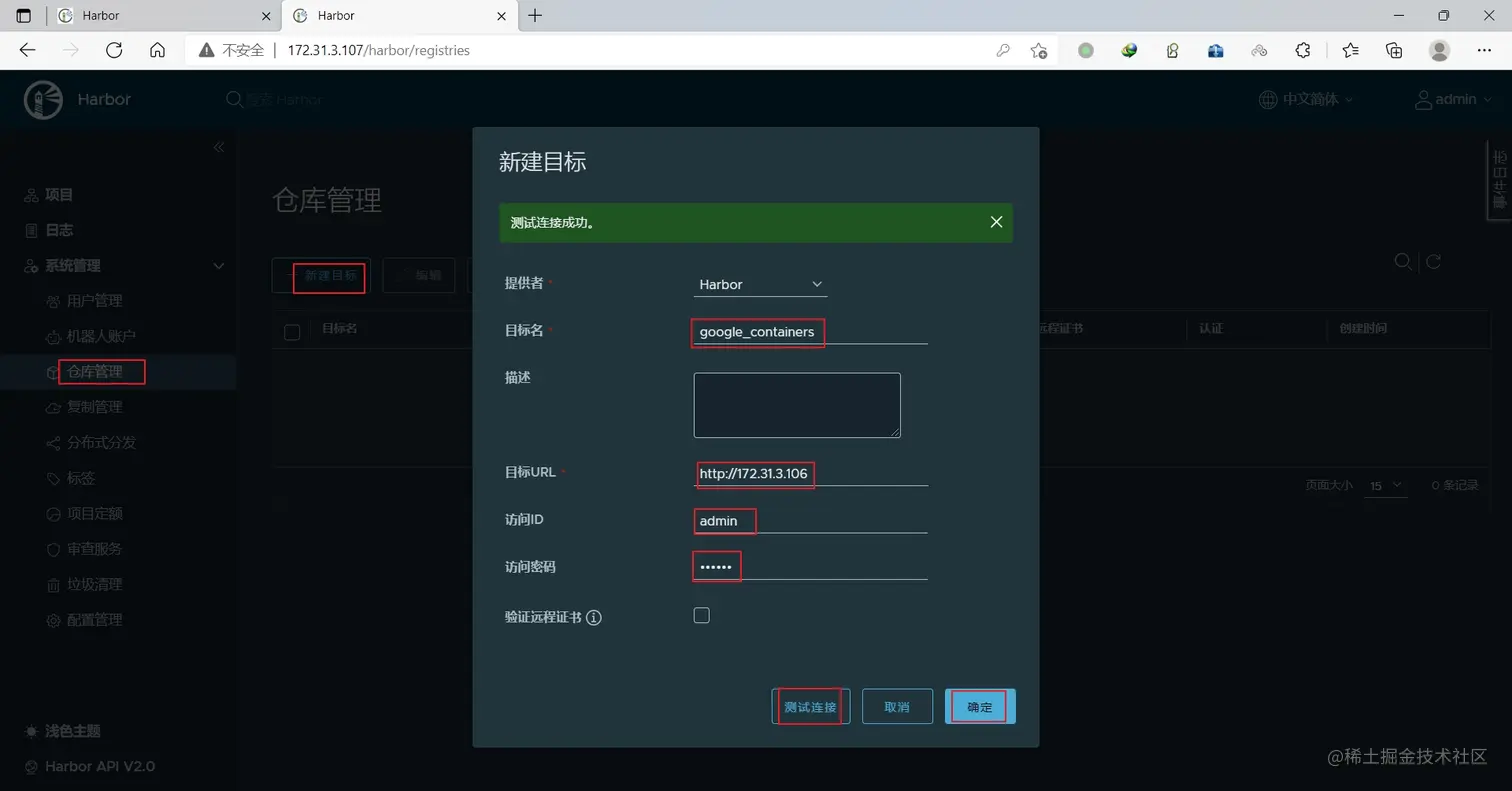Open 分布式分发 in the sidebar
The width and height of the screenshot is (1512, 791).
101,442
